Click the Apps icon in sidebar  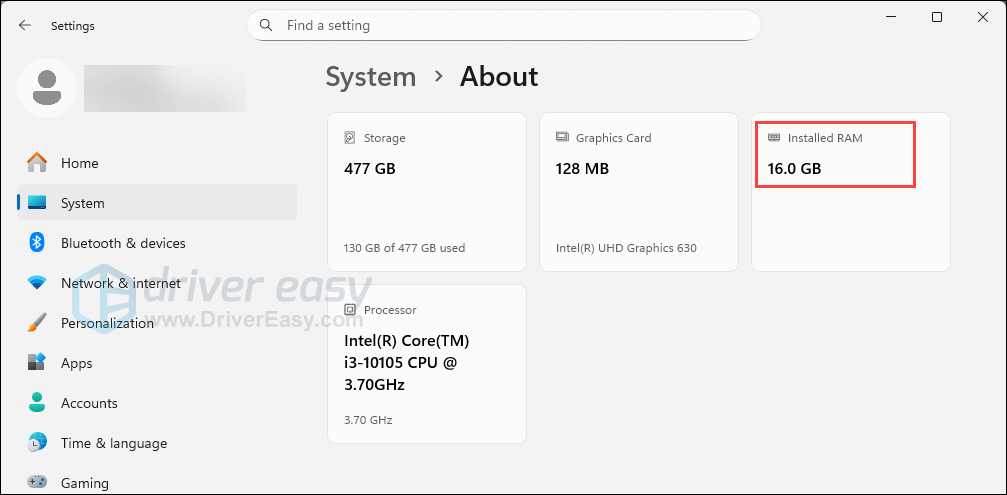point(37,363)
